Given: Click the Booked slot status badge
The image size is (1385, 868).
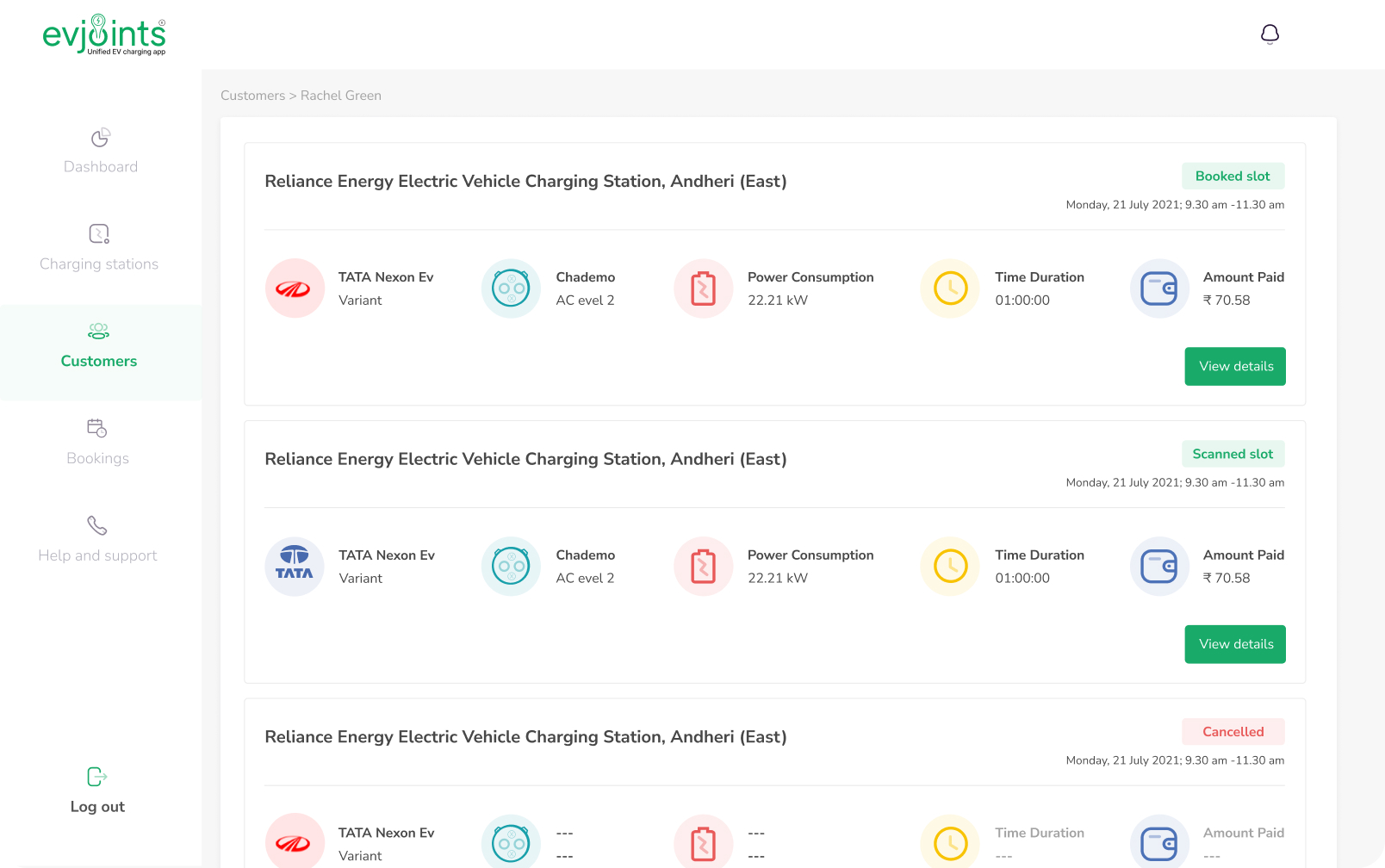Looking at the screenshot, I should [x=1233, y=176].
